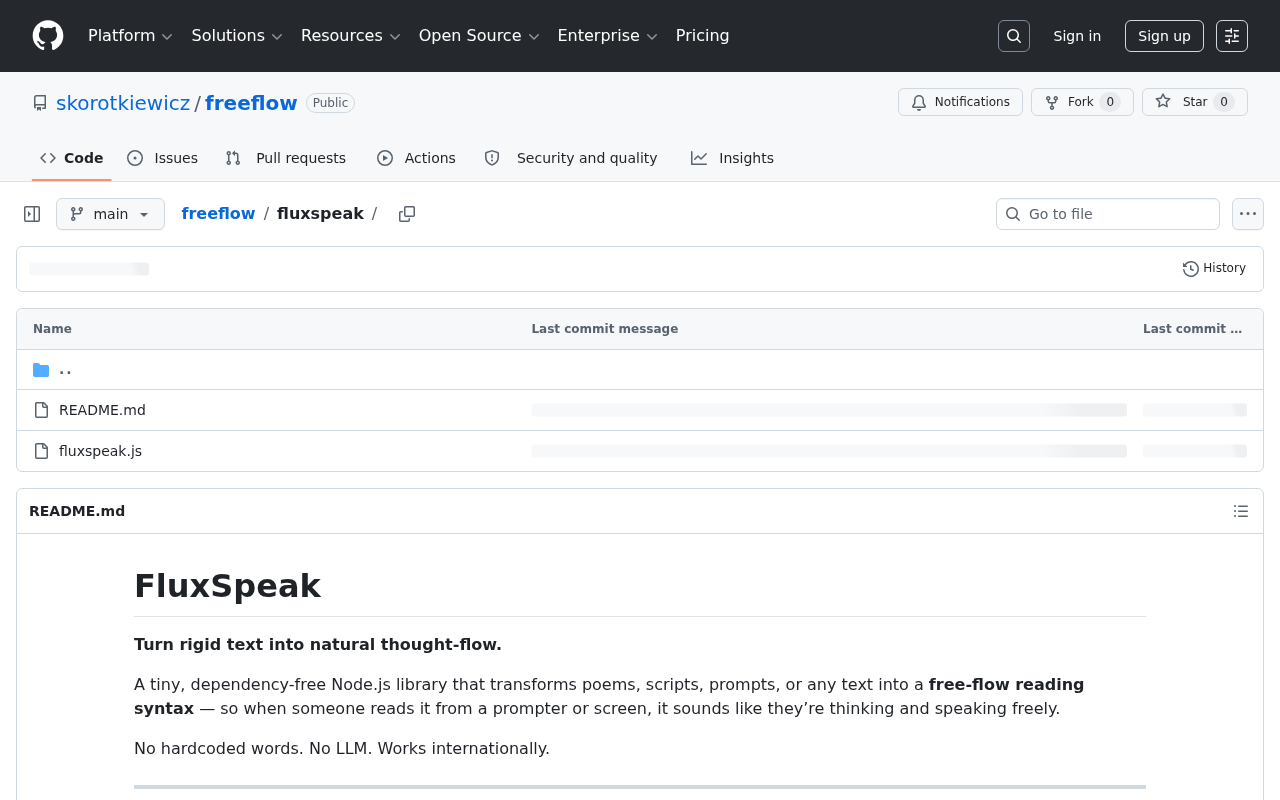
Task: Open the README.md file
Action: (x=102, y=410)
